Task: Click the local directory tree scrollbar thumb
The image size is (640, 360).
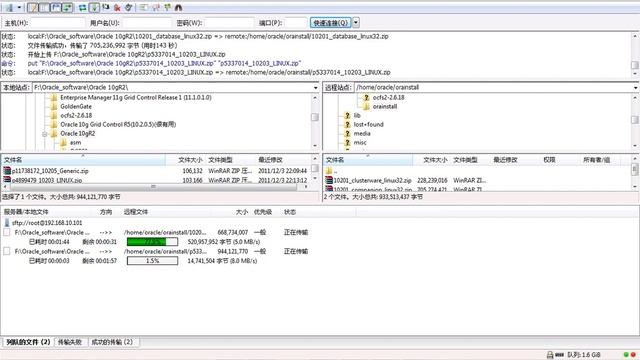Action: coord(315,117)
